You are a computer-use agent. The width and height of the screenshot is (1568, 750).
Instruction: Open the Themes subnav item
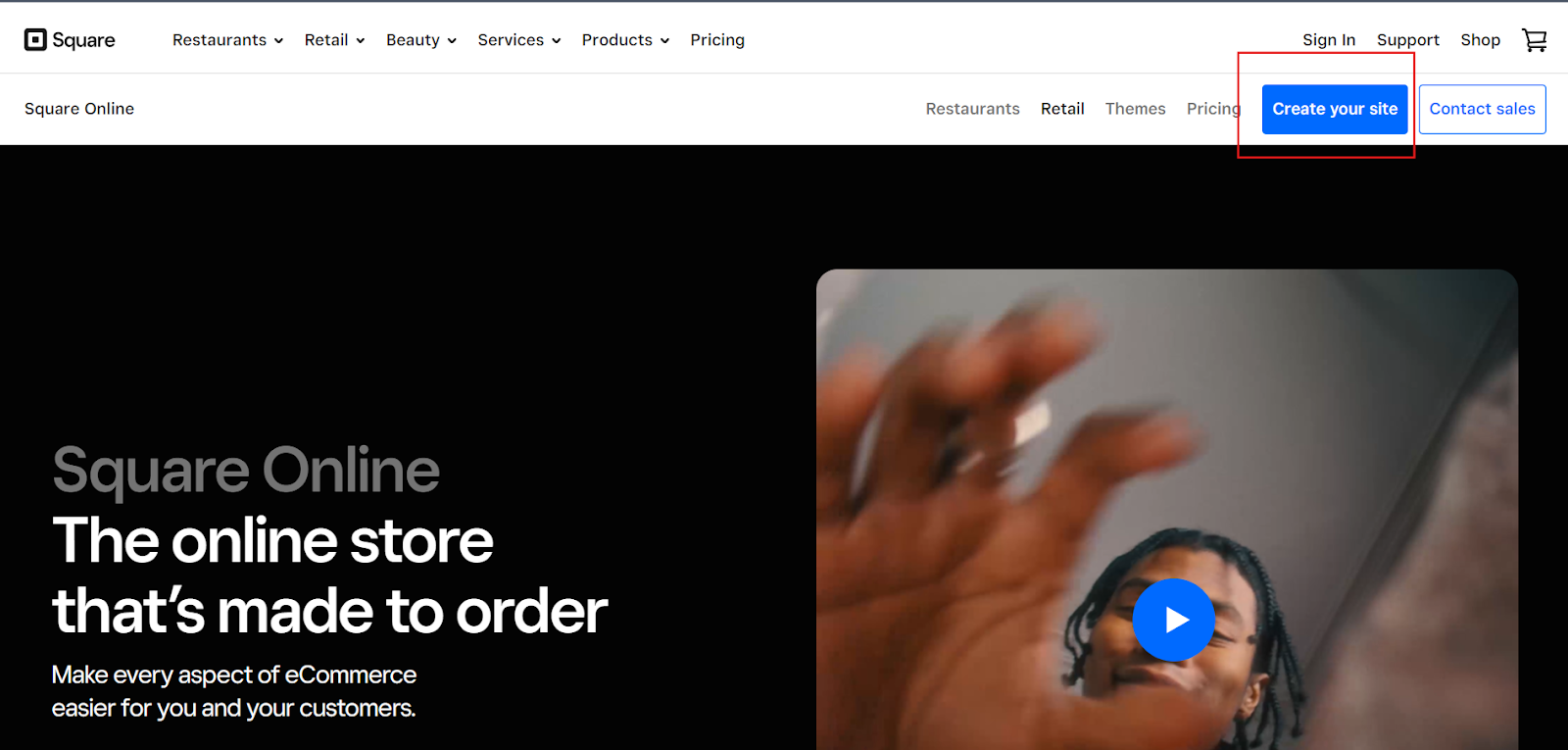coord(1135,109)
